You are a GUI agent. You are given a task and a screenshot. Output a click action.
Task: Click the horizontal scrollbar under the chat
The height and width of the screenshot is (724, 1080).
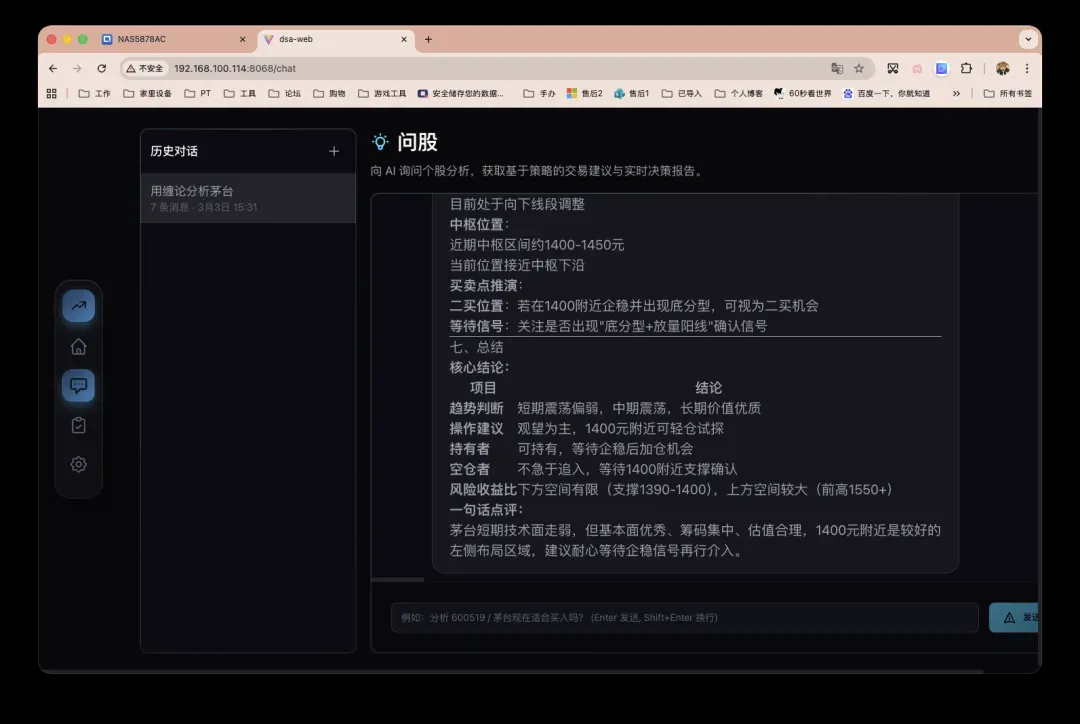pos(398,579)
